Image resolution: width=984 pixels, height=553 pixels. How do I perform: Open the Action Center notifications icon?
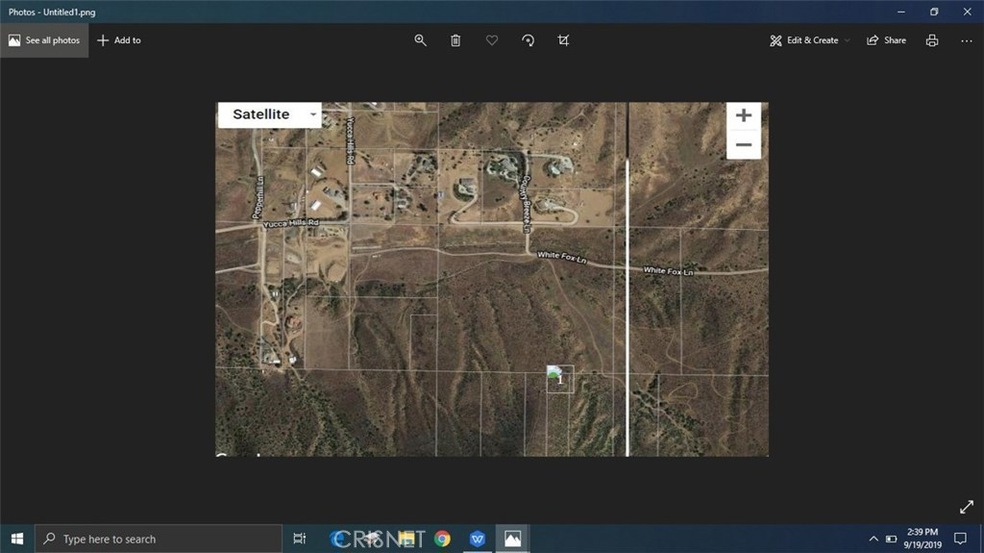click(x=960, y=539)
